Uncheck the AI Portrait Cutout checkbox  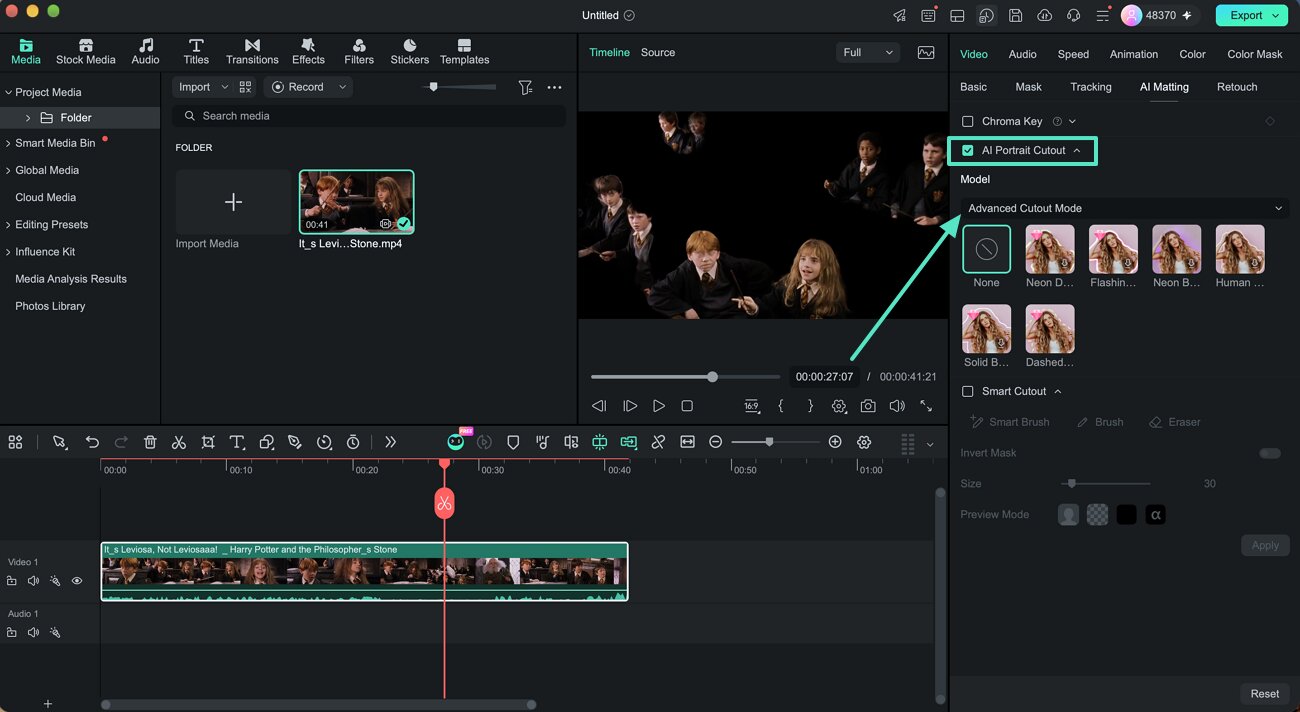tap(967, 150)
